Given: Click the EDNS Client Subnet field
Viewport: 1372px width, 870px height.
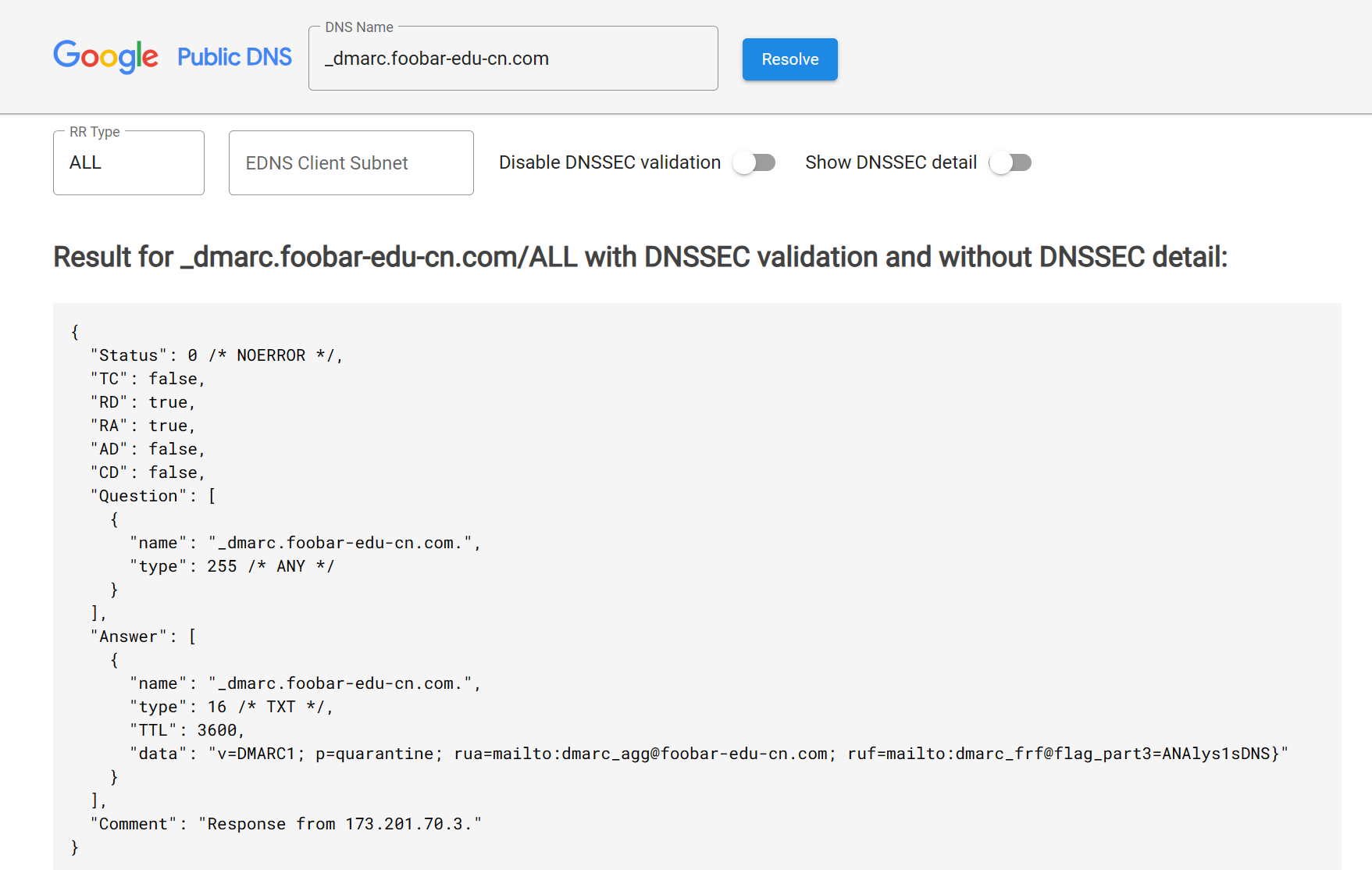Looking at the screenshot, I should 351,162.
